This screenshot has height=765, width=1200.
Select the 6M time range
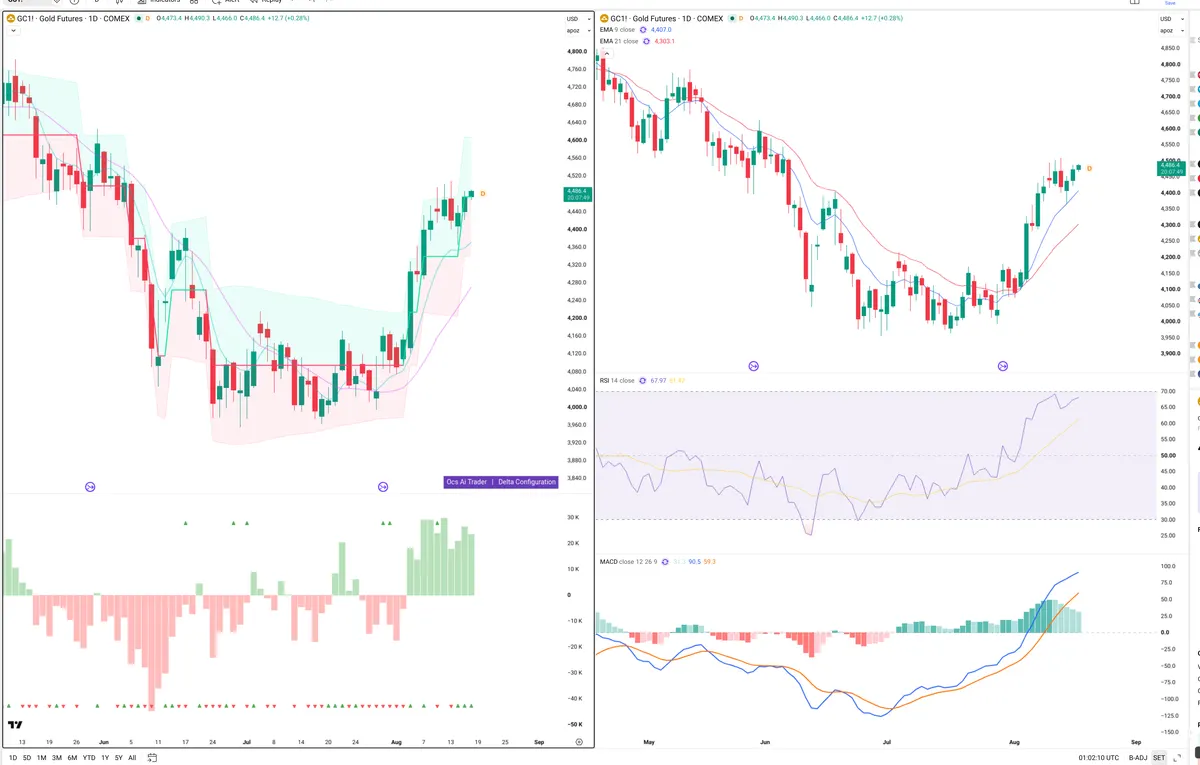pos(72,758)
